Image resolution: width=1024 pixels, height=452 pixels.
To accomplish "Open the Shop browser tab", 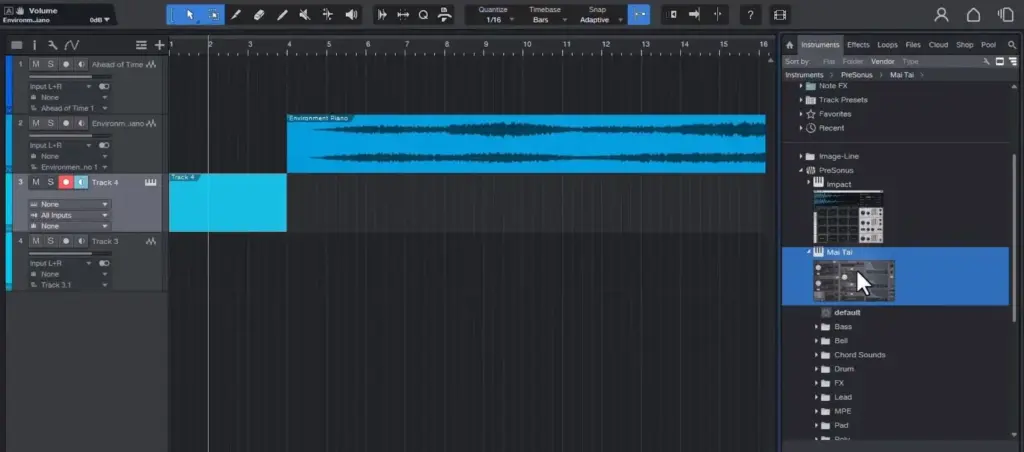I will (965, 45).
